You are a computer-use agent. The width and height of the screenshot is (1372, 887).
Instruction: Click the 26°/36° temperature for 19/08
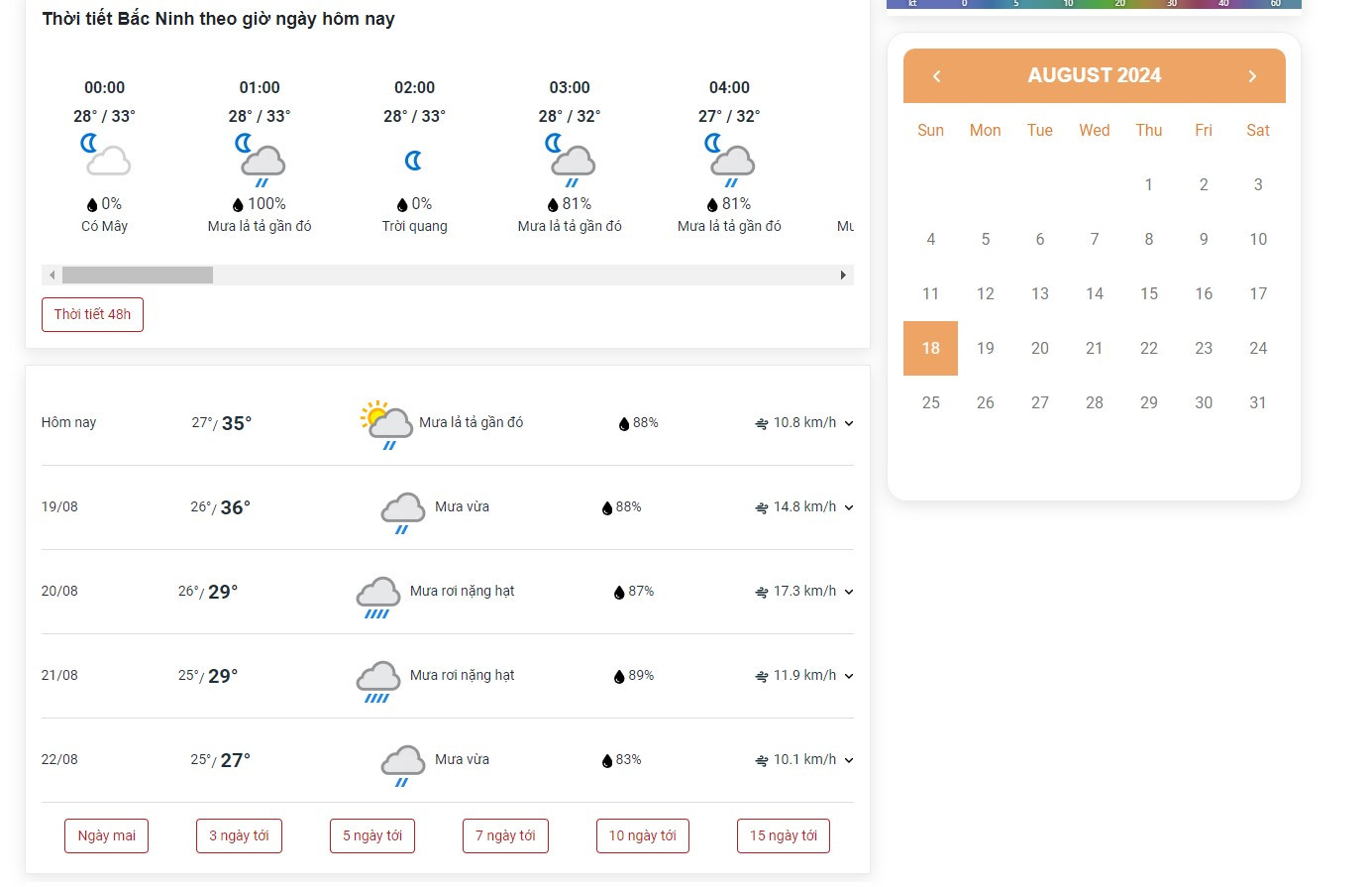point(221,507)
